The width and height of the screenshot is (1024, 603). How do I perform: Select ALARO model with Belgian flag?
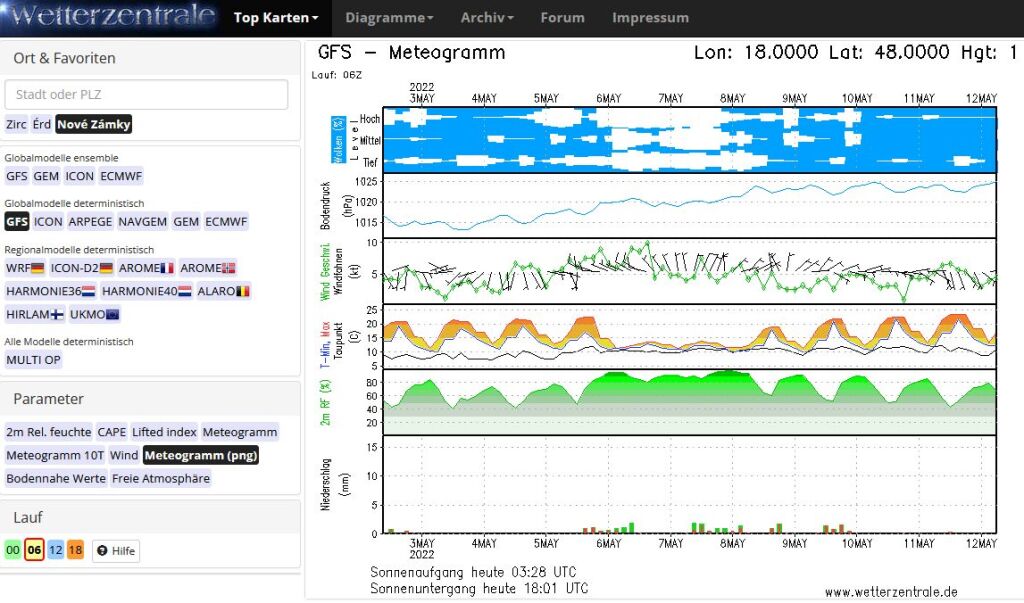coord(224,291)
